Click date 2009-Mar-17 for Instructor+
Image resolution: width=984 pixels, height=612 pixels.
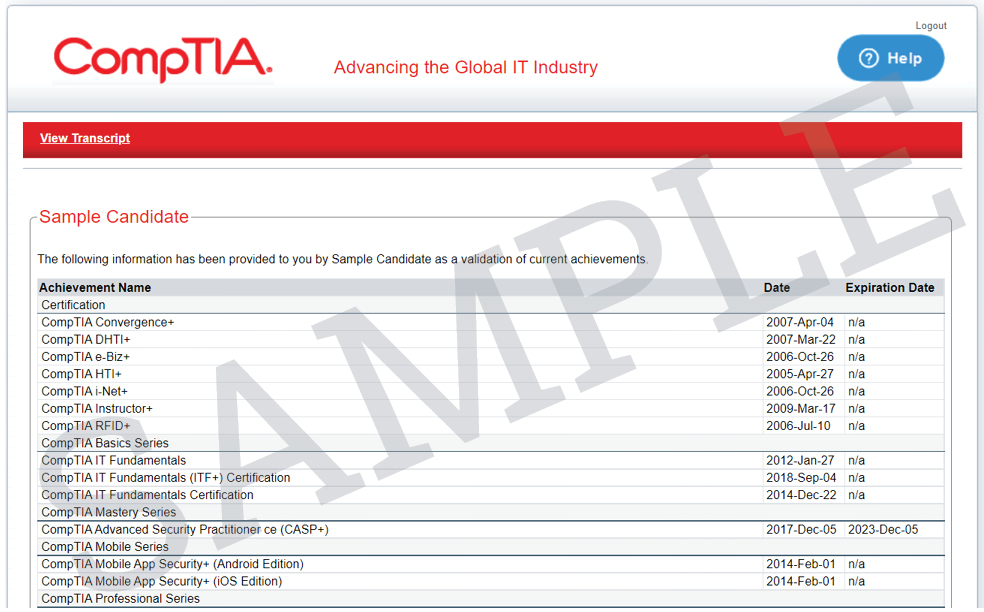(801, 409)
